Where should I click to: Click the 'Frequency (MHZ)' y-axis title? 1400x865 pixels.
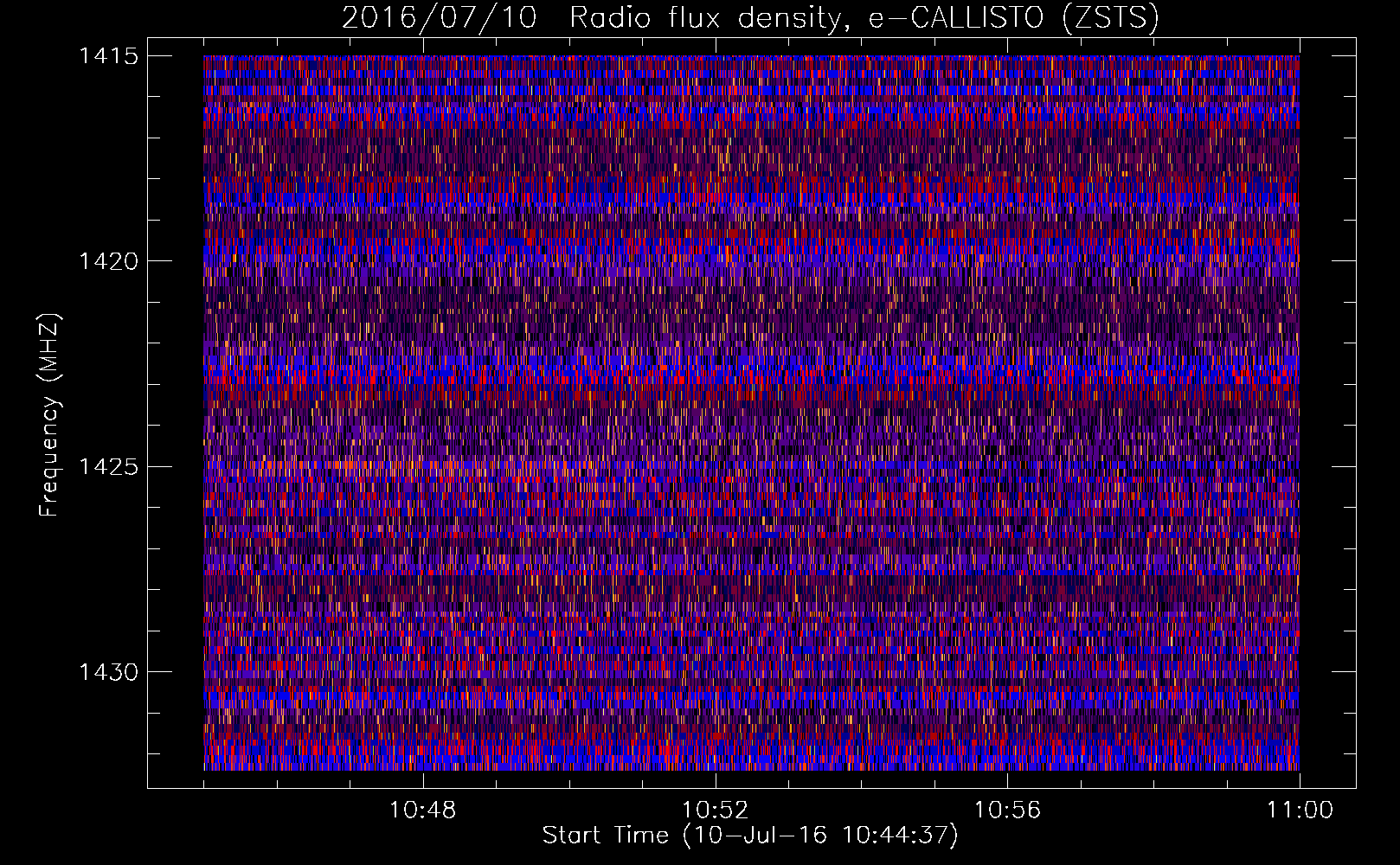tap(50, 414)
